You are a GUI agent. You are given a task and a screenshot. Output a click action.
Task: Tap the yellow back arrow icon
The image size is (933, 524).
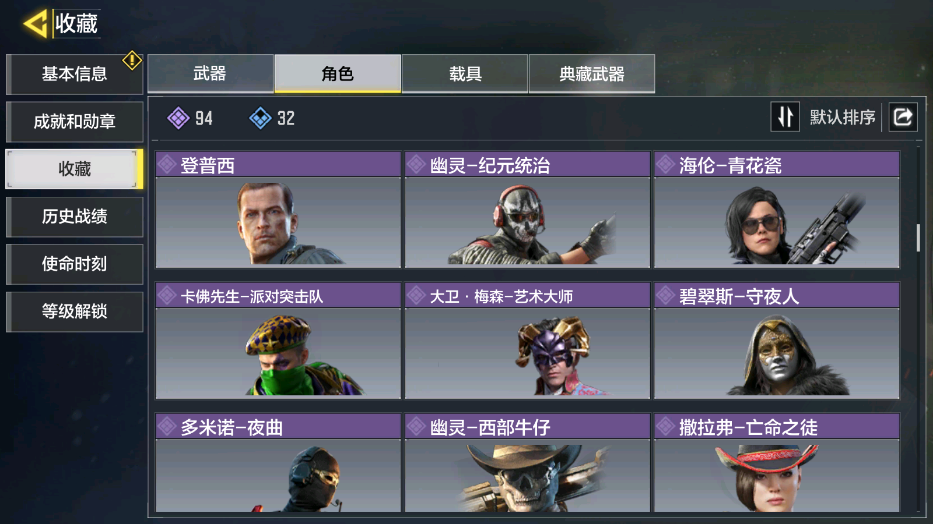pyautogui.click(x=36, y=24)
